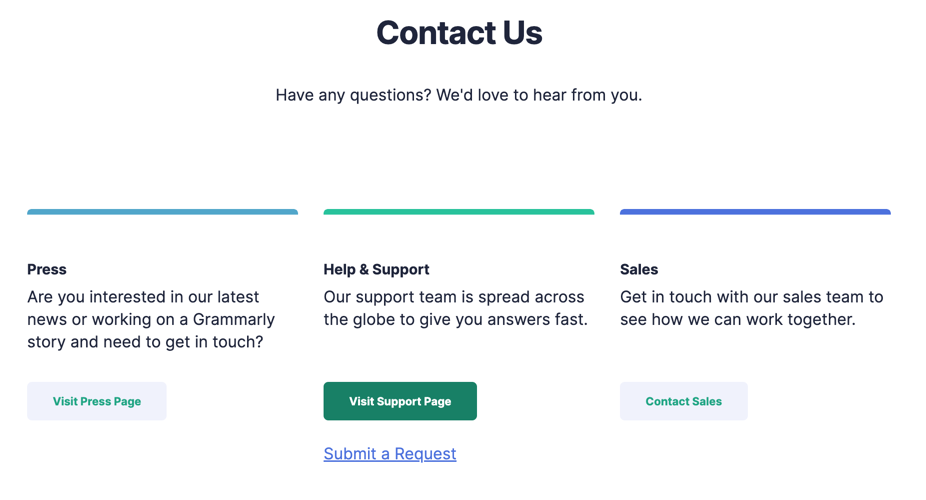Image resolution: width=926 pixels, height=500 pixels.
Task: Click the line 'Get in touch with our sales team to'
Action: click(x=752, y=297)
